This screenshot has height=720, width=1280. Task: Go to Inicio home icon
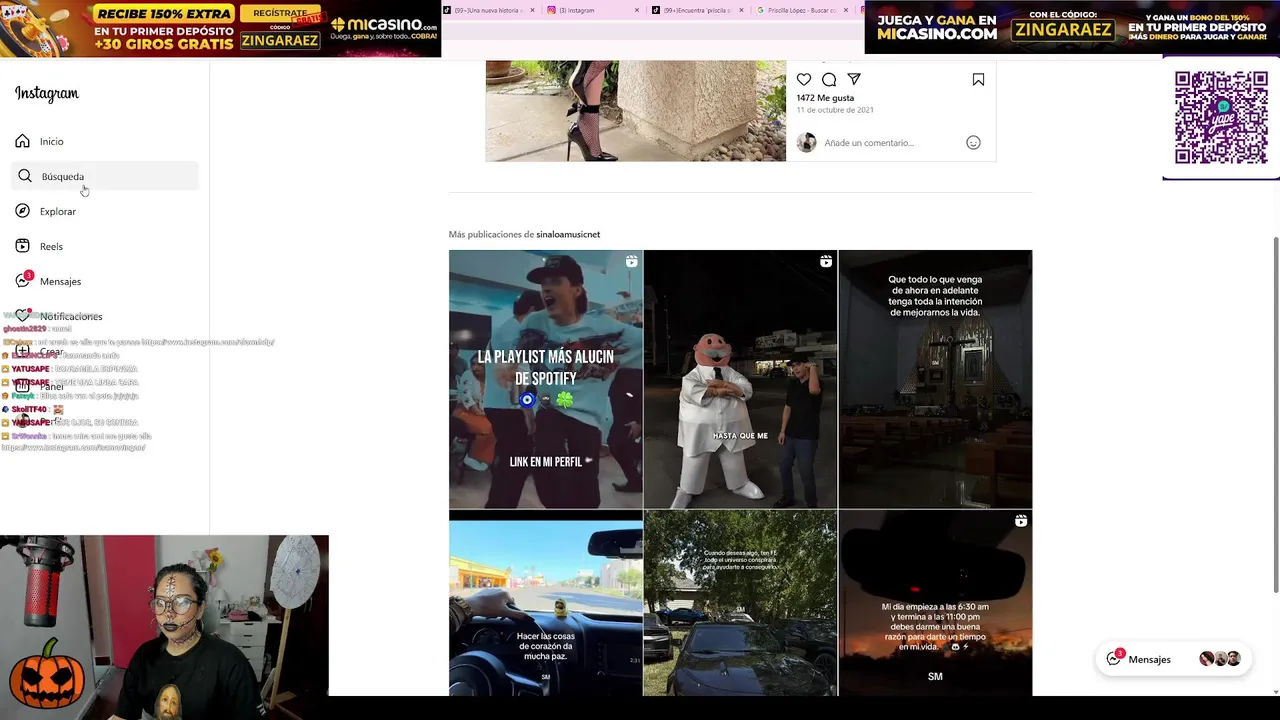[23, 141]
